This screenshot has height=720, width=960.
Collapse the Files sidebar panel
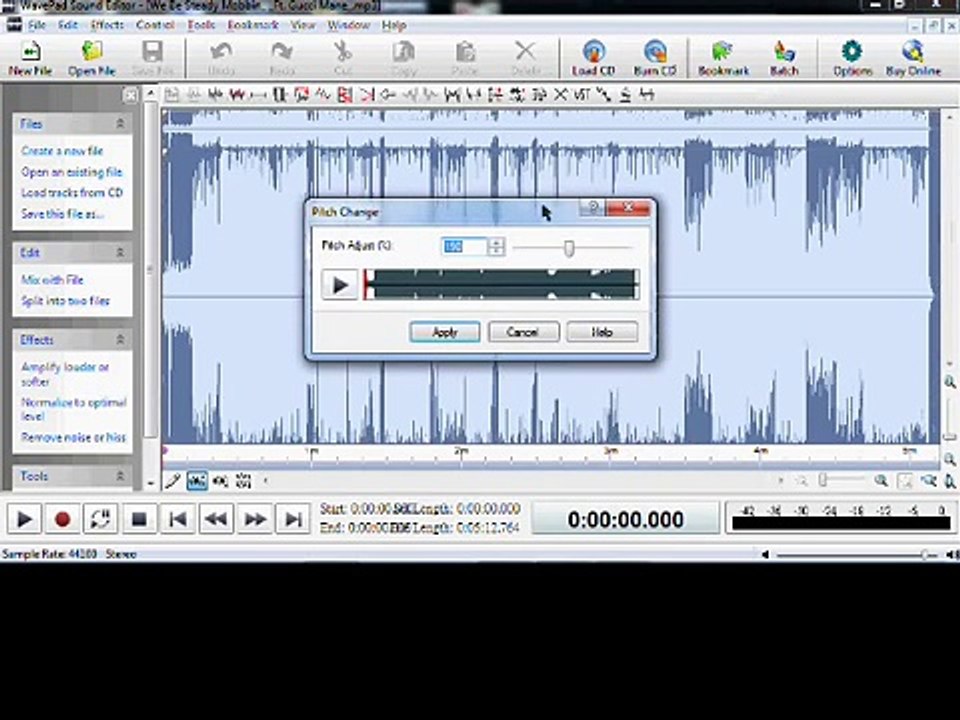(x=120, y=124)
